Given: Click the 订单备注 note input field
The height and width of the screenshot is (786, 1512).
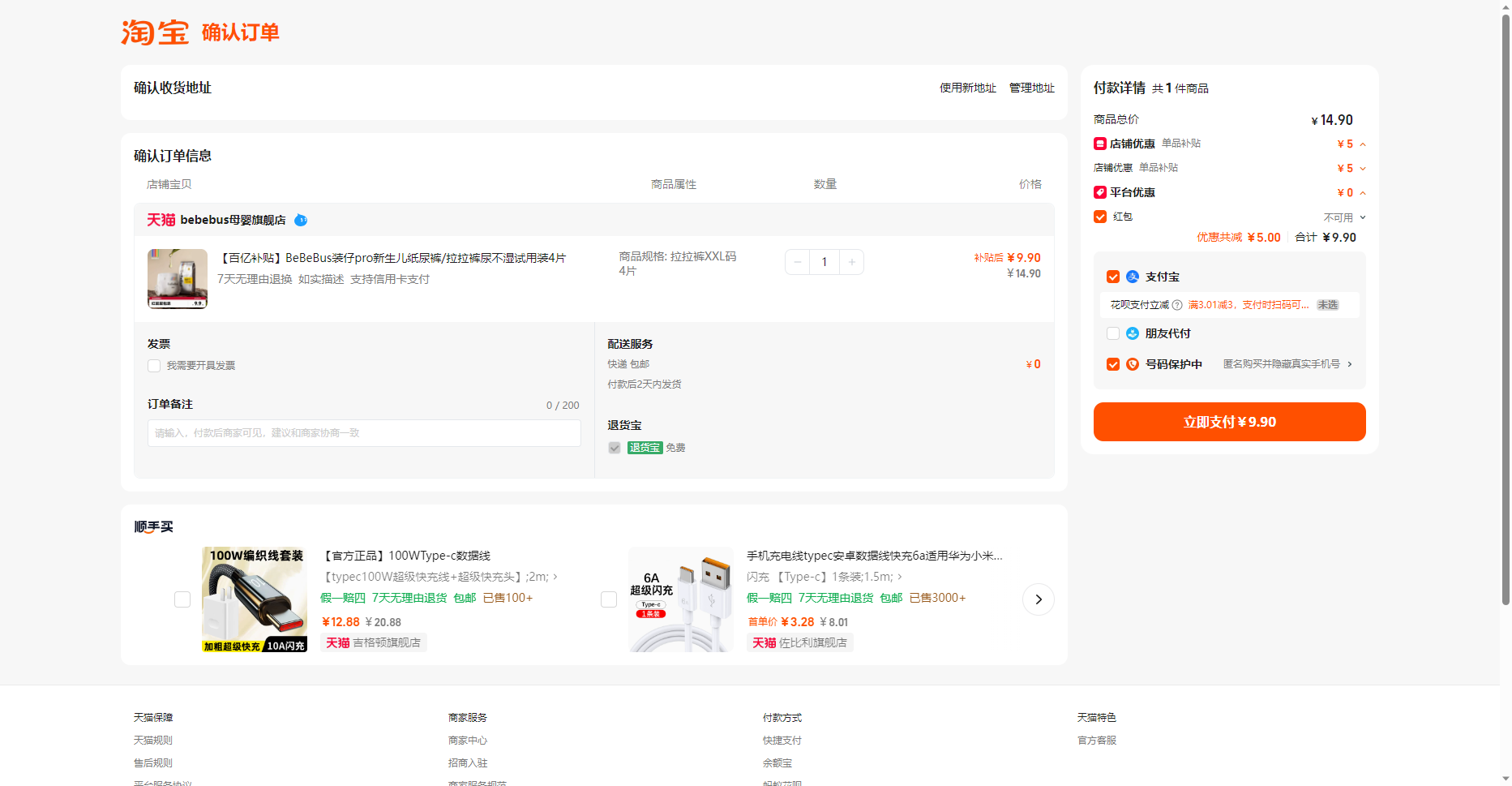Looking at the screenshot, I should (364, 433).
